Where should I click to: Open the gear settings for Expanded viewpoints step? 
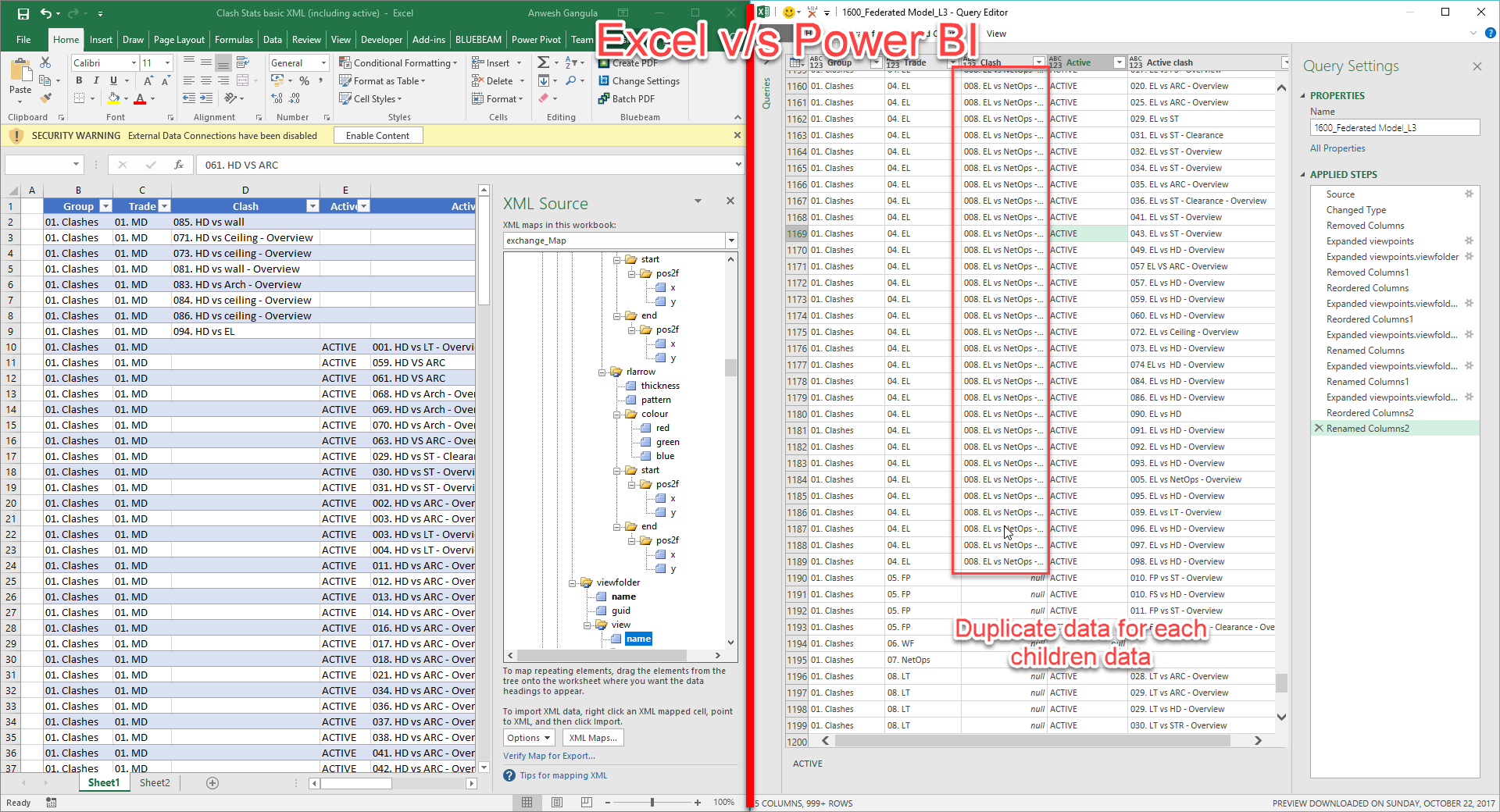pyautogui.click(x=1469, y=240)
